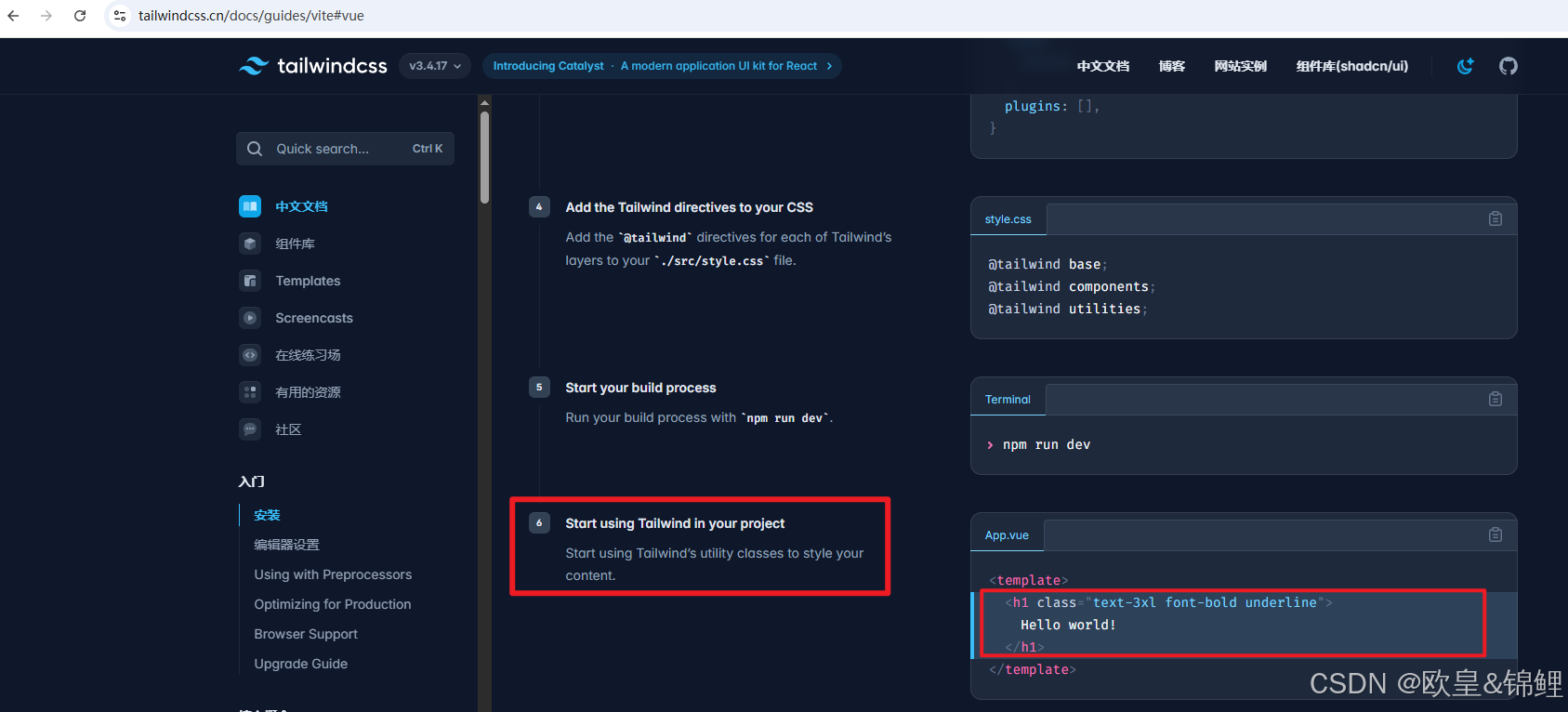
Task: Click the '@tailwind base;' code line
Action: [x=1048, y=264]
